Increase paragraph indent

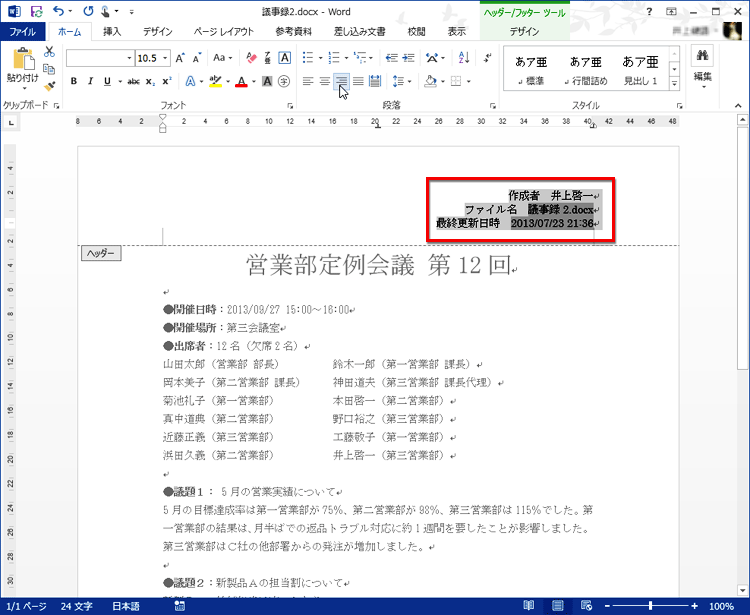pos(408,58)
